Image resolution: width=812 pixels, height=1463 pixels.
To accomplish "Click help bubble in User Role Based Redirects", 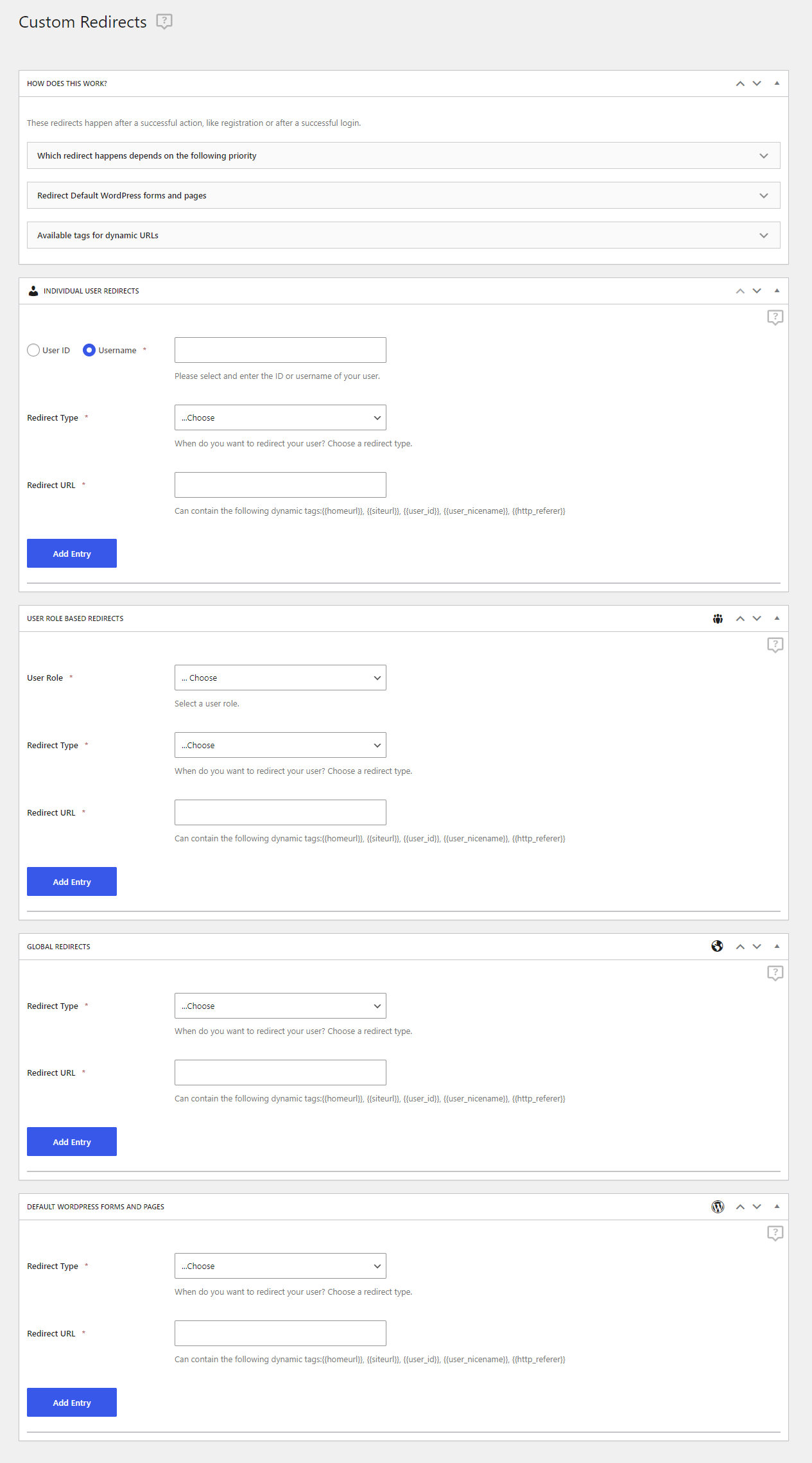I will tap(775, 645).
